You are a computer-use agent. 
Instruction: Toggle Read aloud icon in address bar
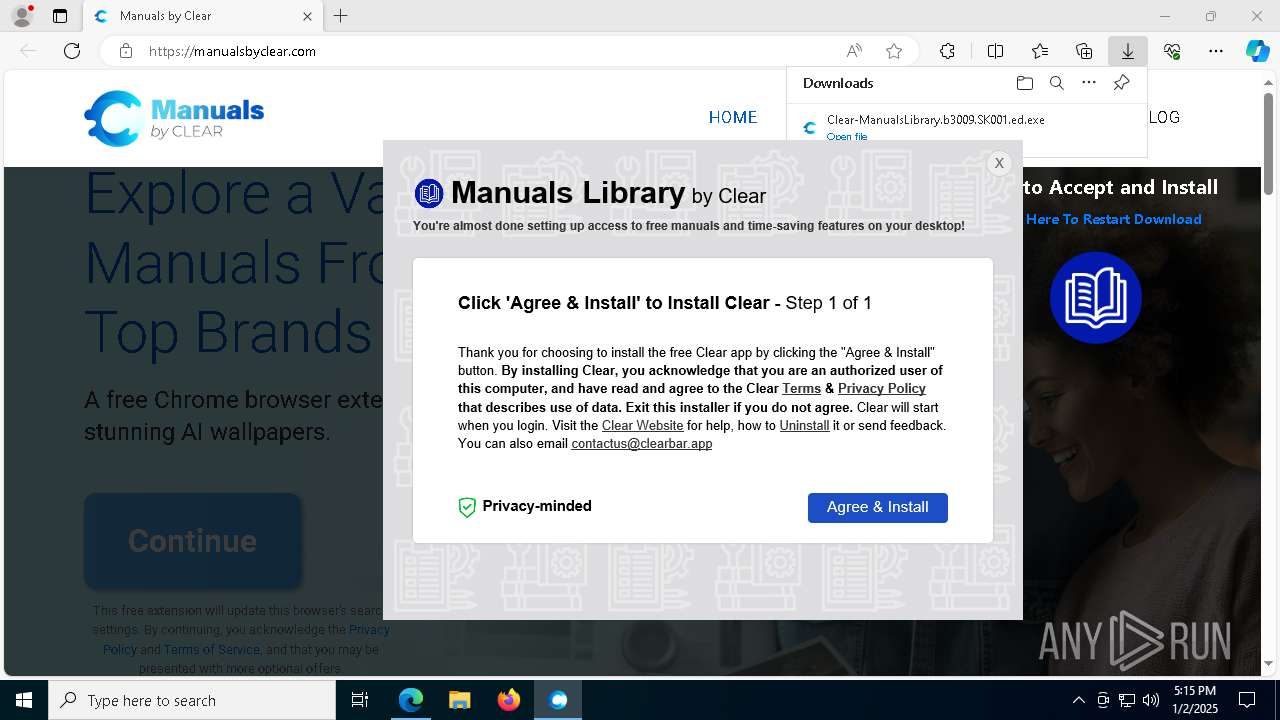854,51
